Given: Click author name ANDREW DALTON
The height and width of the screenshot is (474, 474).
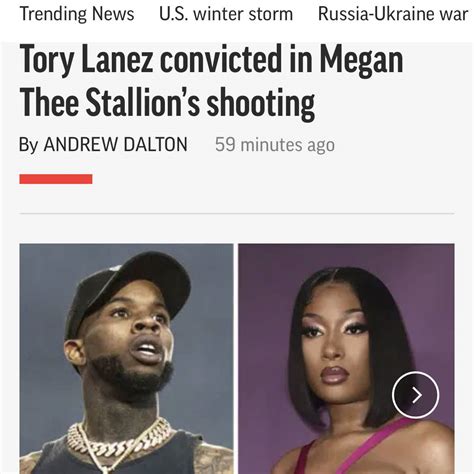Looking at the screenshot, I should click(115, 144).
